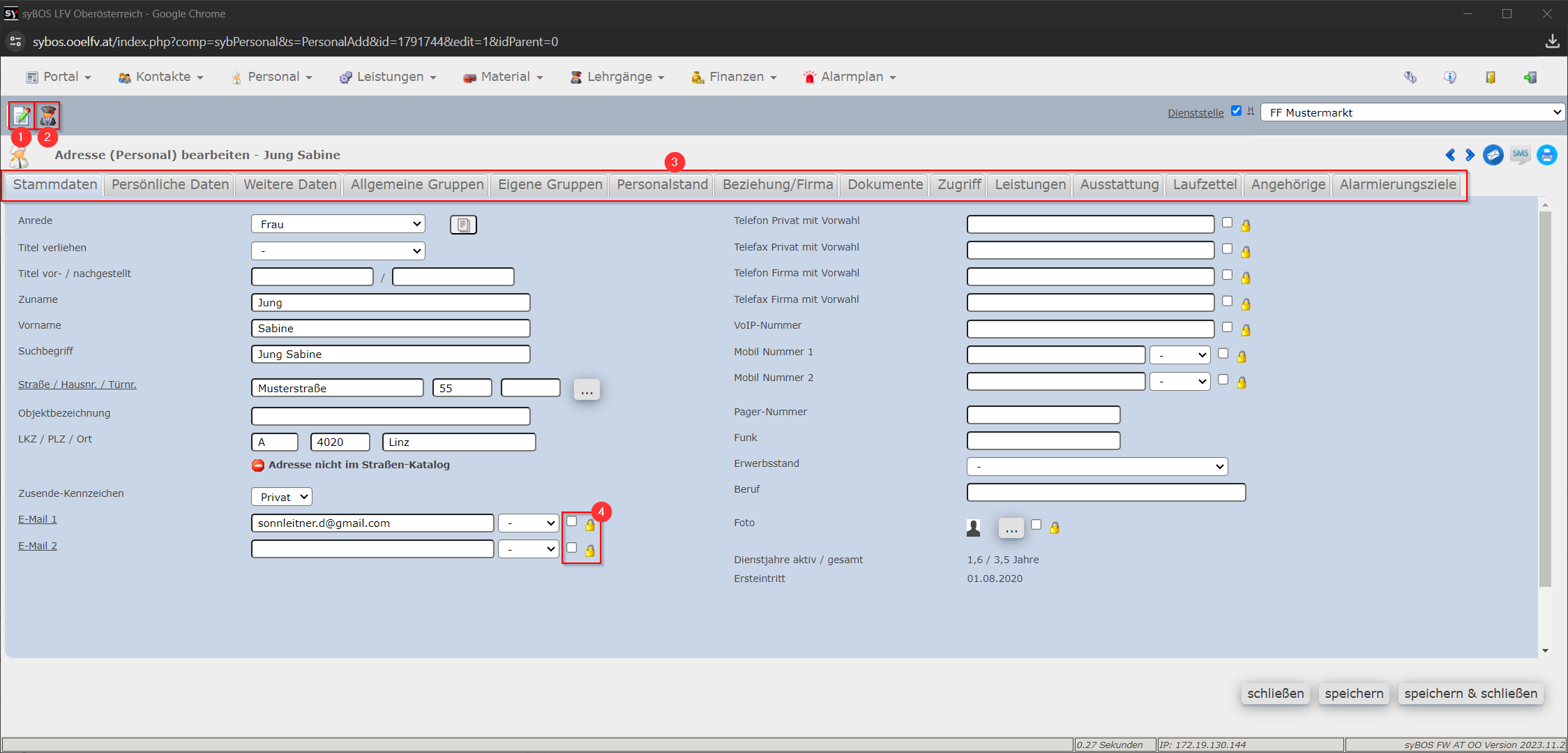The image size is (1568, 753).
Task: Click the yellow book icon in the top menu bar
Action: (x=1491, y=77)
